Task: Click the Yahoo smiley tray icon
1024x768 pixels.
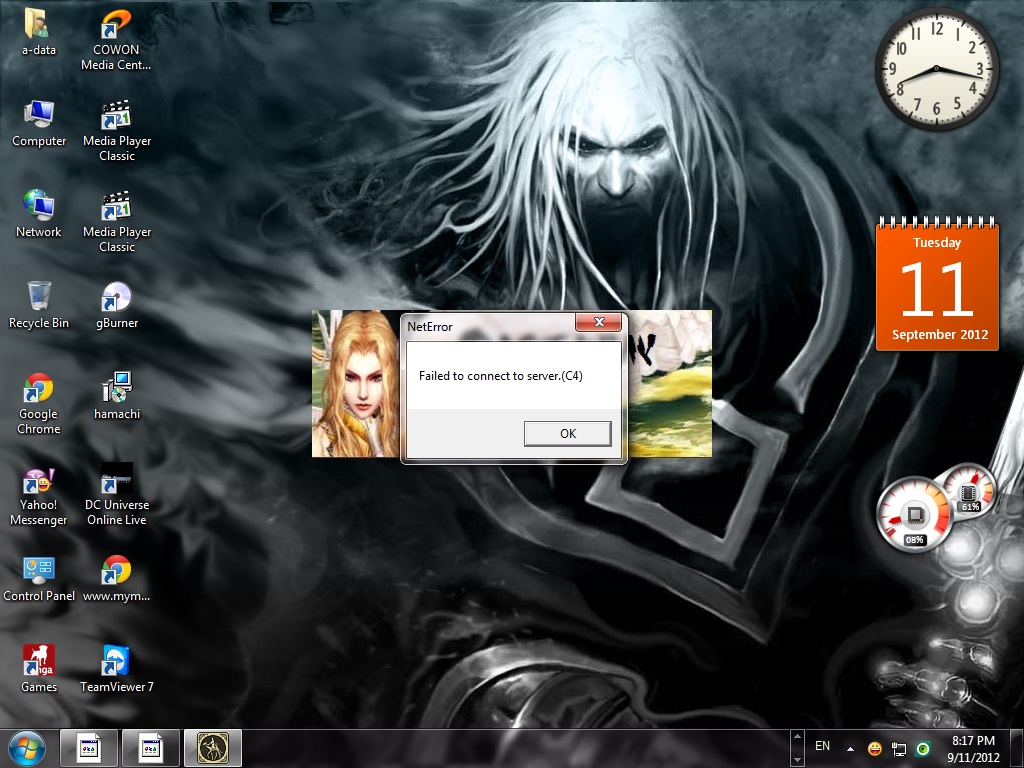Action: [875, 748]
